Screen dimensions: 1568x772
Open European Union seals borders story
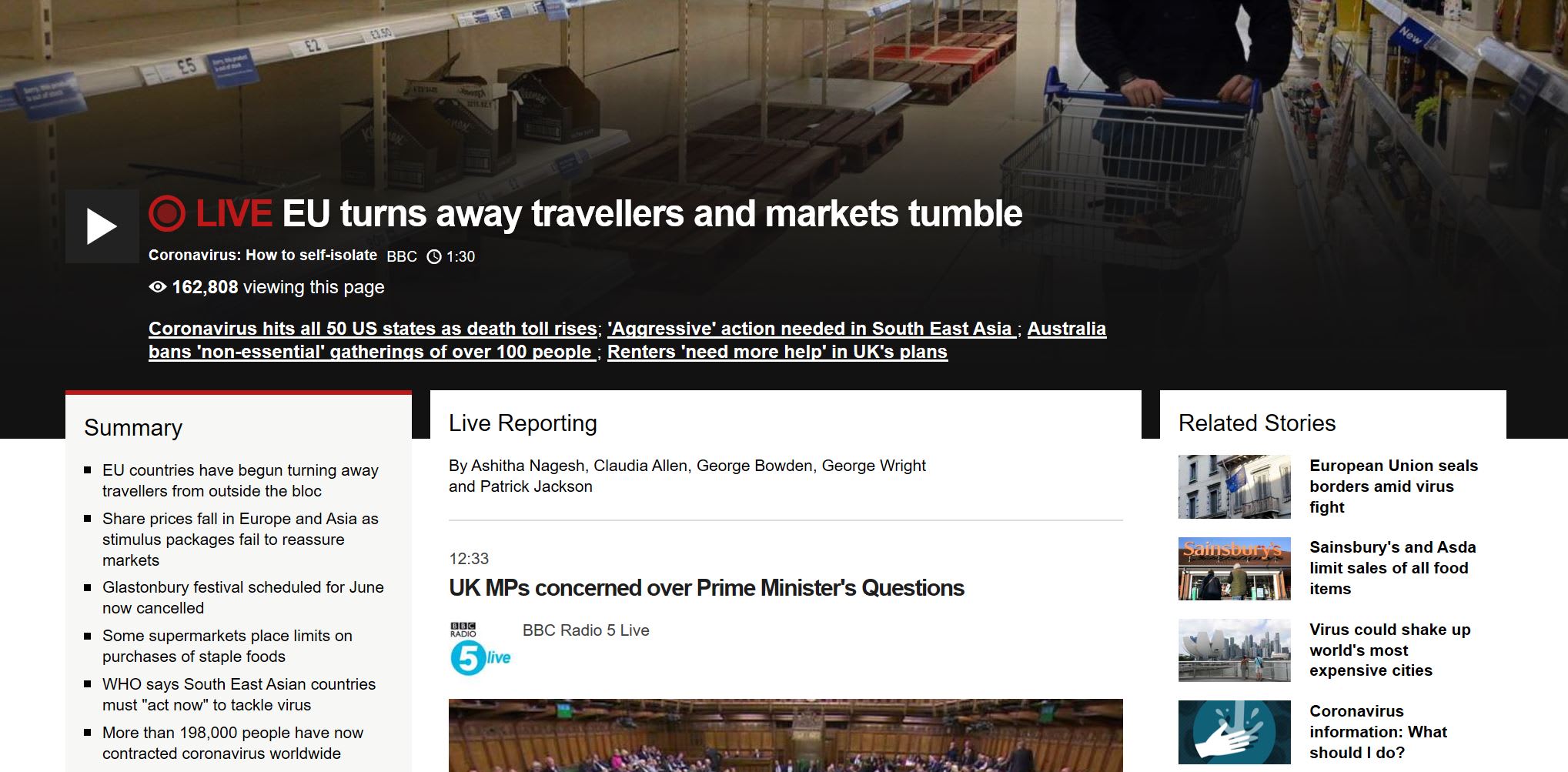pyautogui.click(x=1393, y=486)
